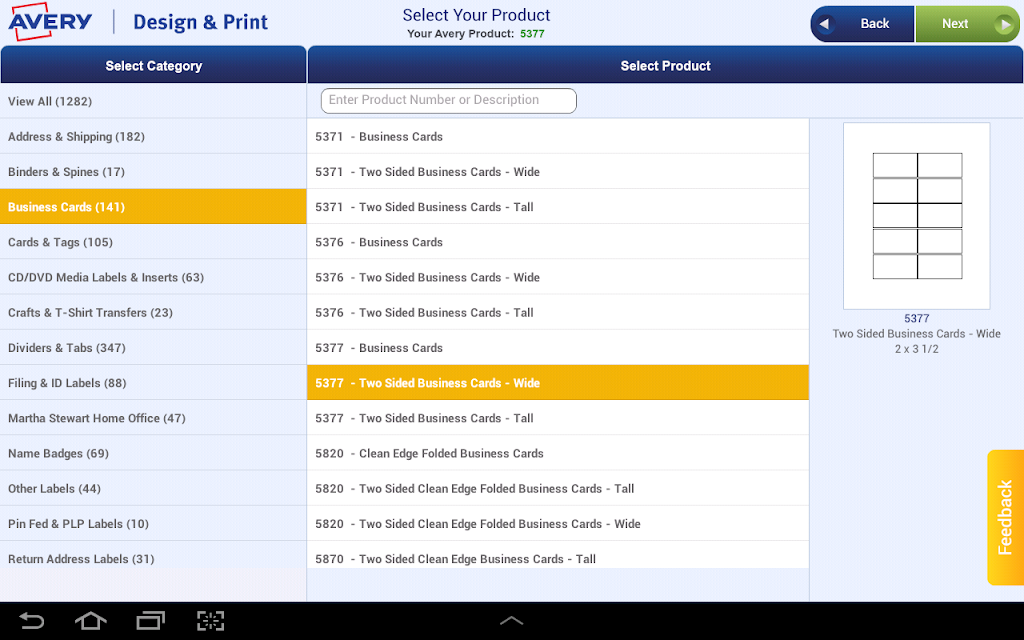Viewport: 1024px width, 640px height.
Task: Select 5371 Two Sided Business Cards - Wide
Action: pos(558,172)
